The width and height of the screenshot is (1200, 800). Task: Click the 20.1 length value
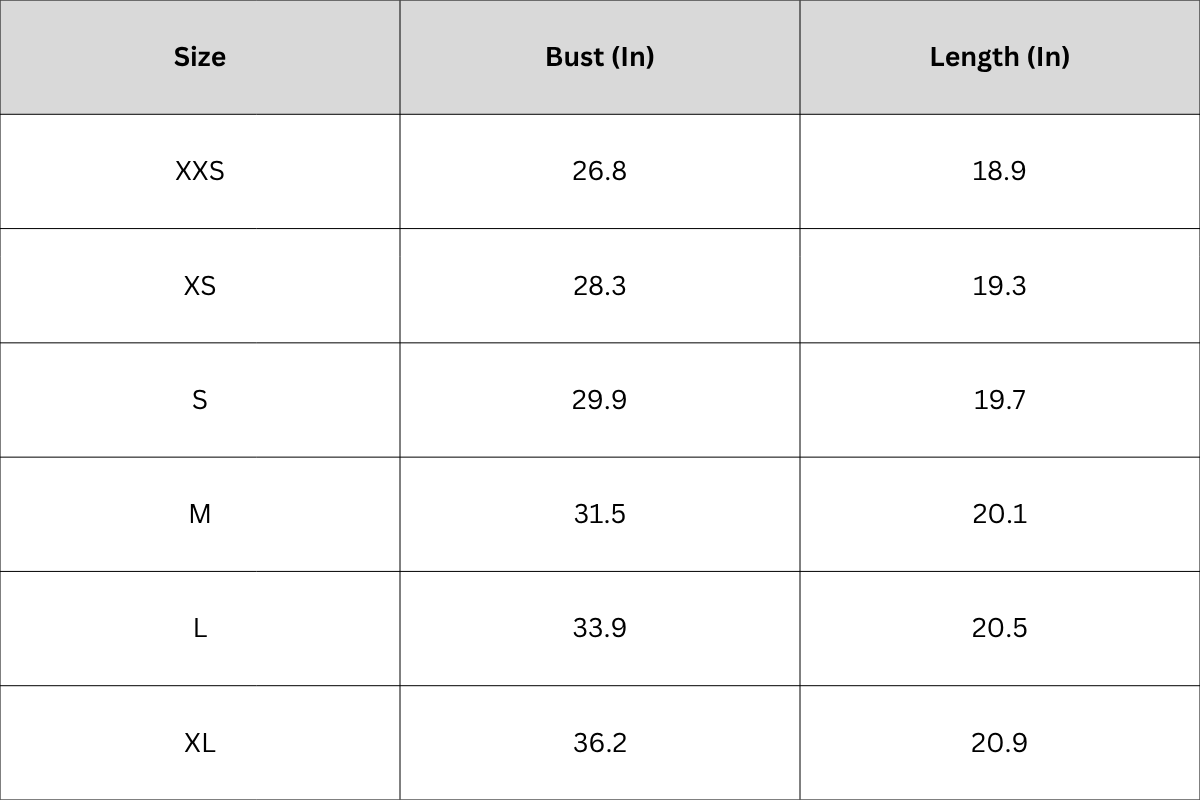pyautogui.click(x=1000, y=514)
